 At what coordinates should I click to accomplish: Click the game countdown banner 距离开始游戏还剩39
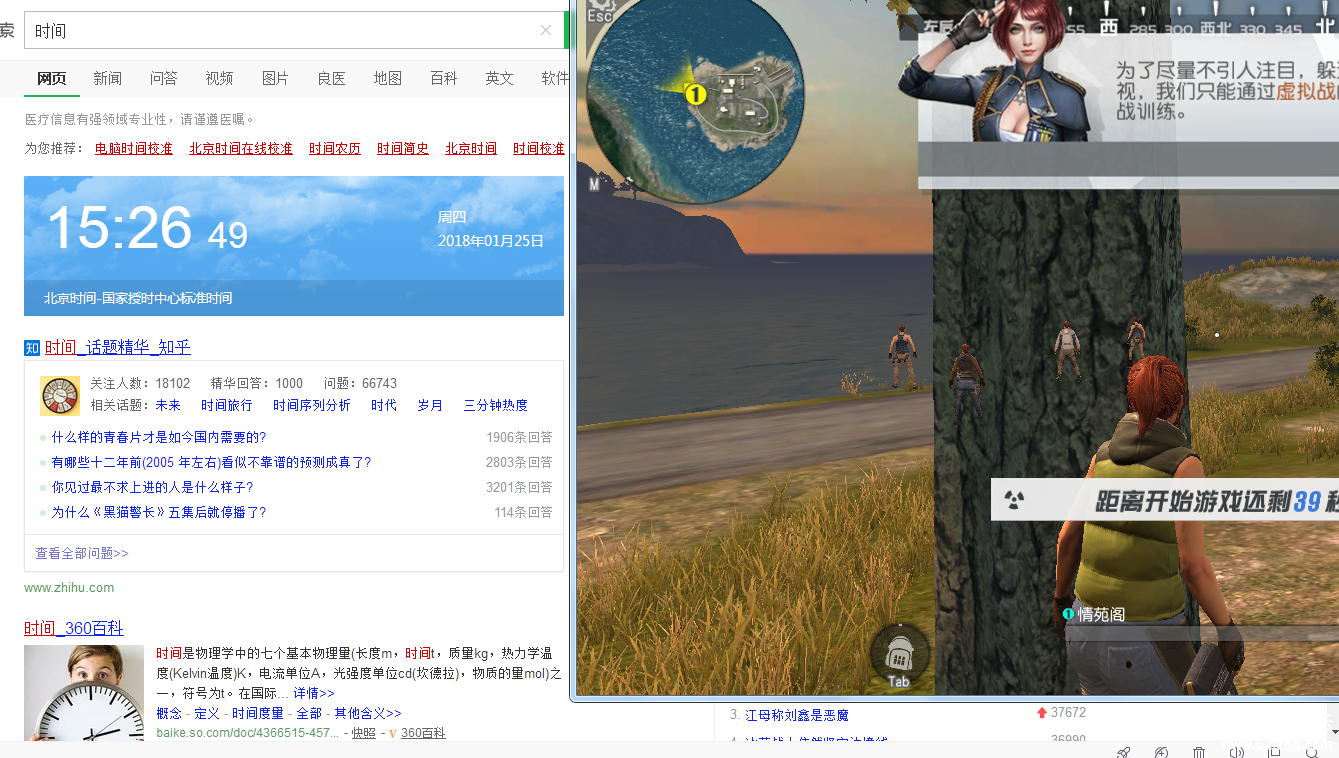coord(1165,499)
